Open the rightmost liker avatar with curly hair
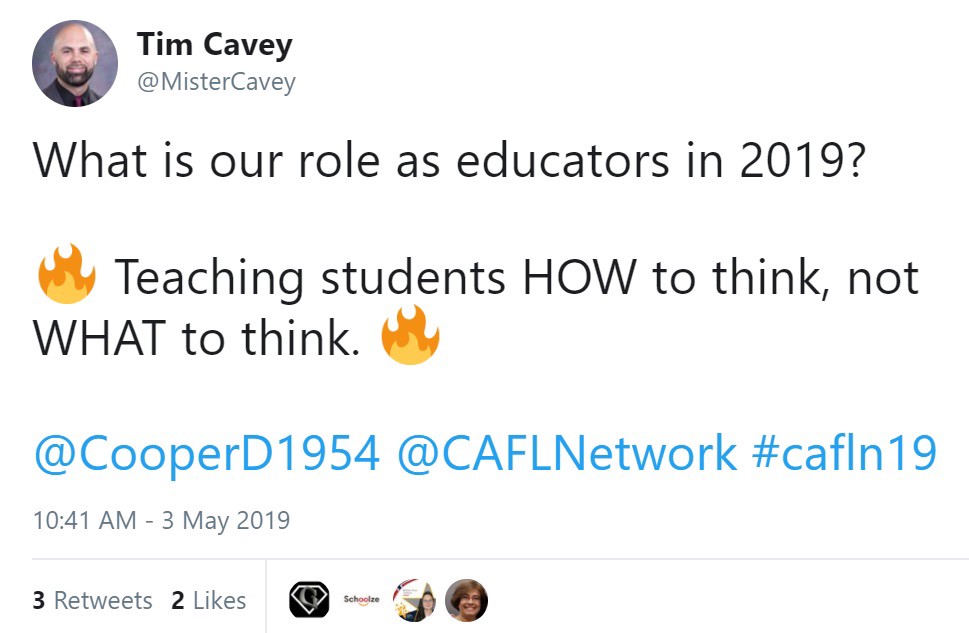969x633 pixels. 465,600
